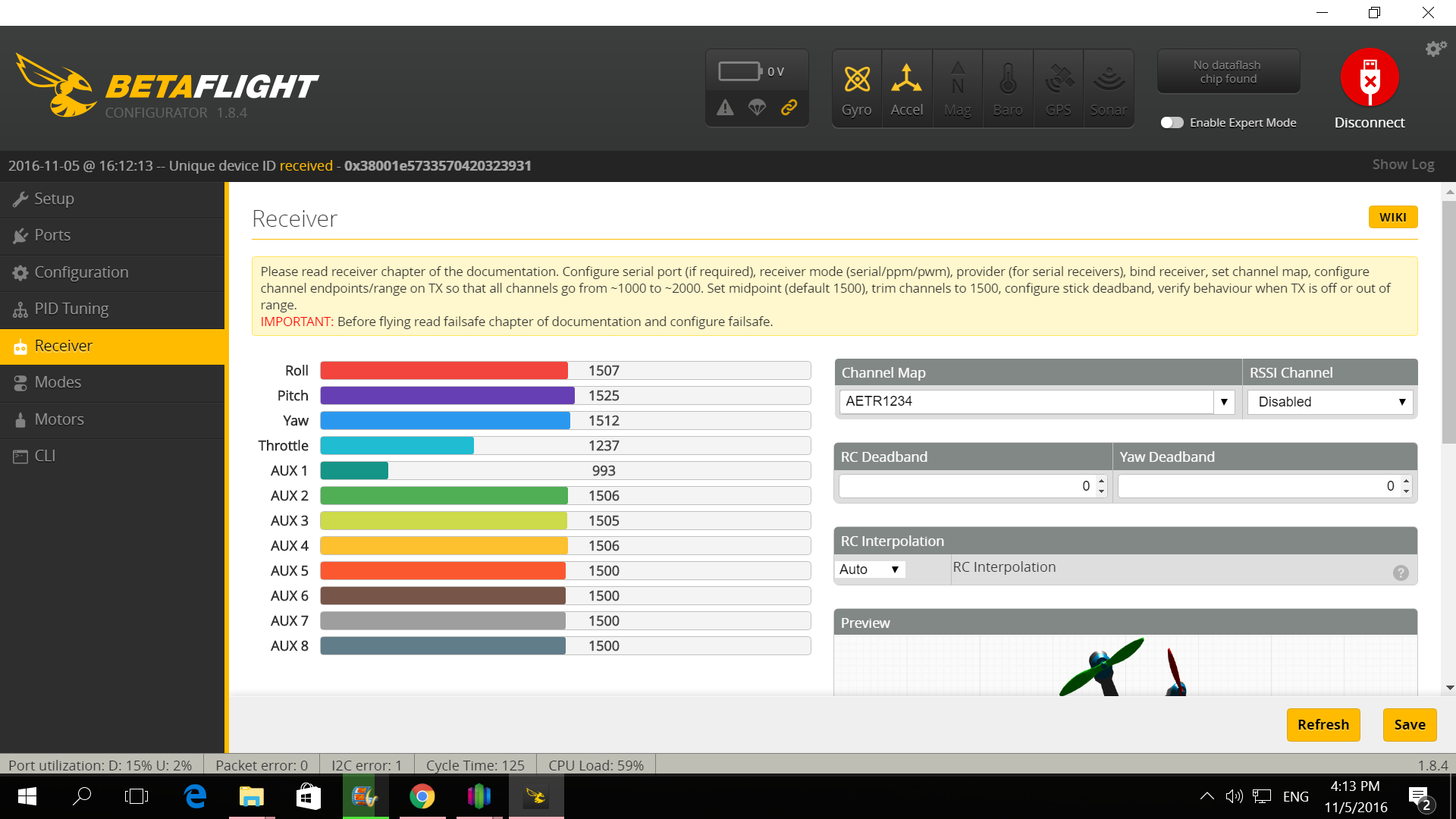
Task: Enable Expert Mode
Action: (x=1172, y=122)
